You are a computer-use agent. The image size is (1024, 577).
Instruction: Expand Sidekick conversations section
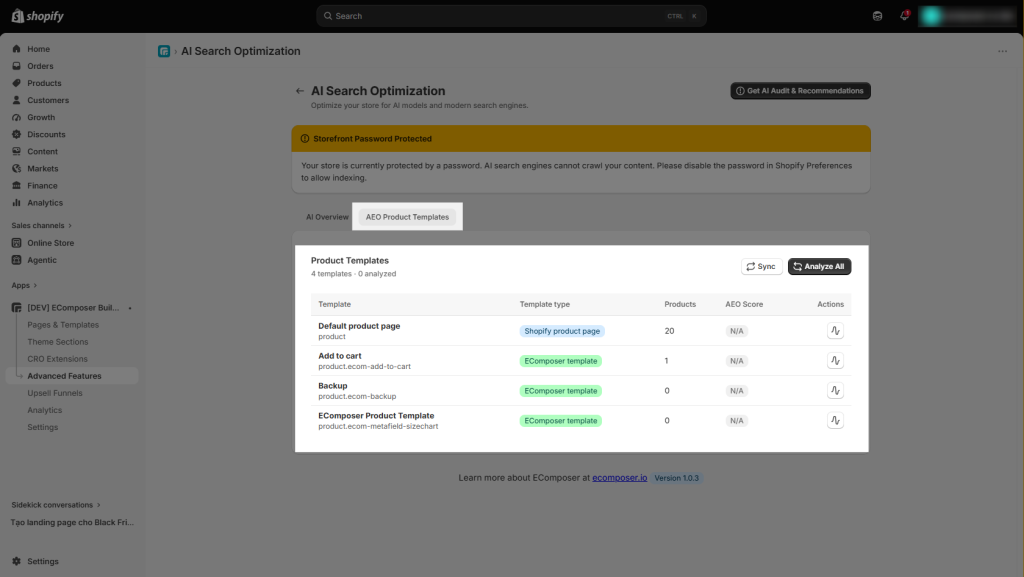click(x=56, y=505)
